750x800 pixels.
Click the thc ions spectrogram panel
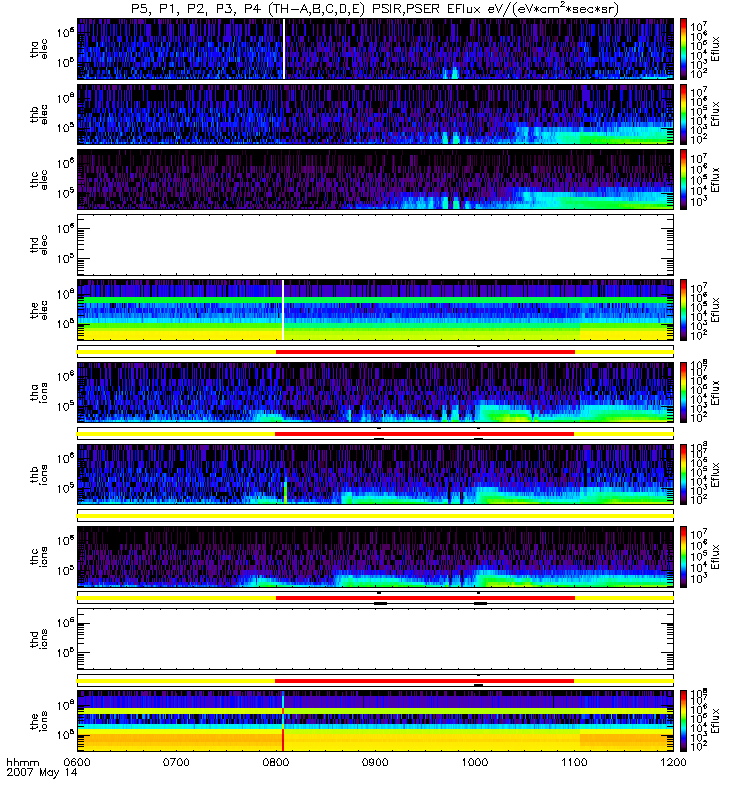(x=375, y=557)
